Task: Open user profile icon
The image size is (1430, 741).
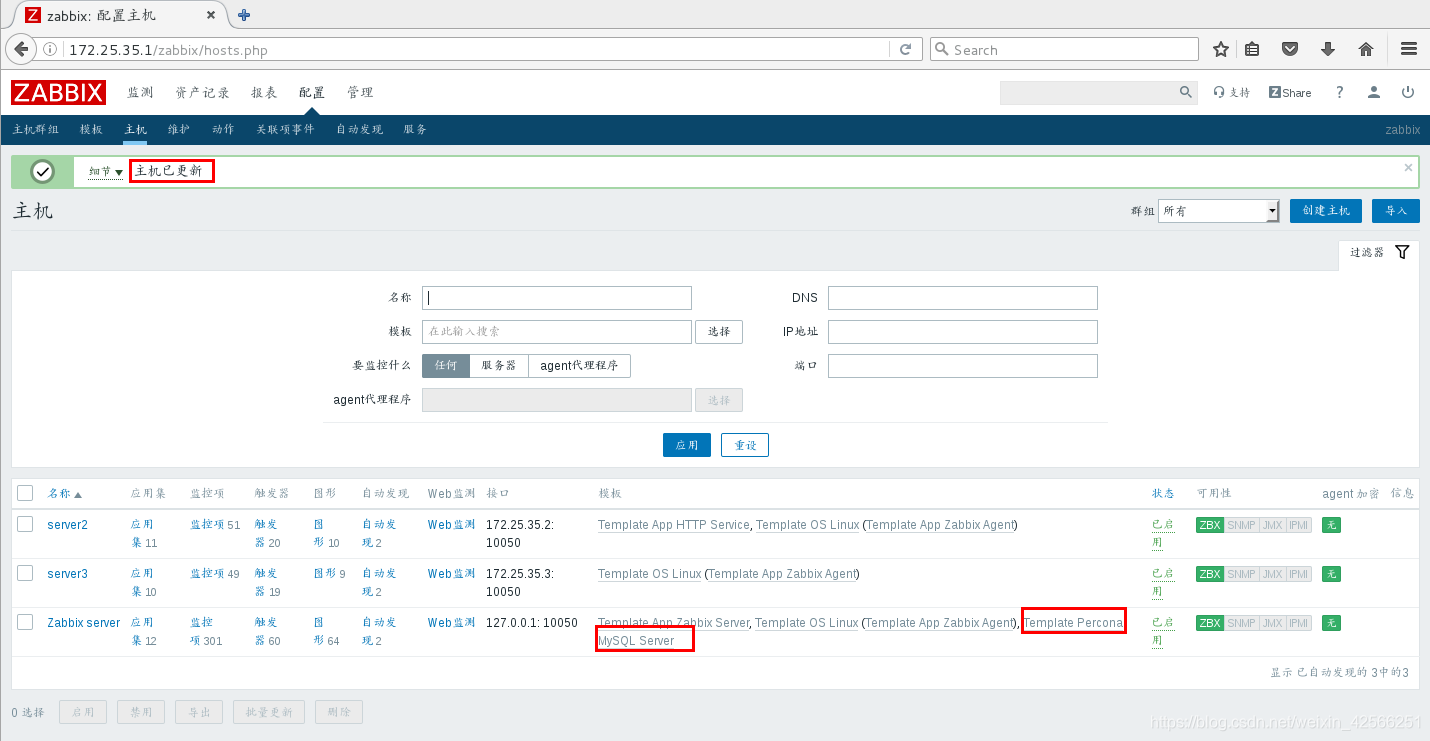Action: (x=1374, y=92)
